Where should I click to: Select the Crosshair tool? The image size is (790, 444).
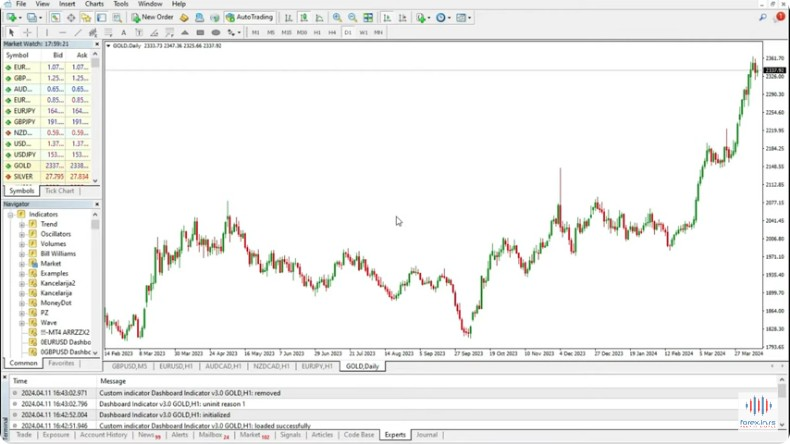click(x=27, y=32)
